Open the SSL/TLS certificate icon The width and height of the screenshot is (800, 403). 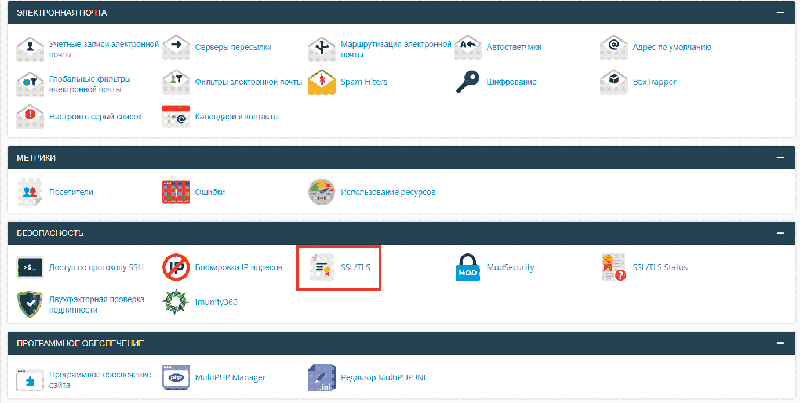coord(322,268)
